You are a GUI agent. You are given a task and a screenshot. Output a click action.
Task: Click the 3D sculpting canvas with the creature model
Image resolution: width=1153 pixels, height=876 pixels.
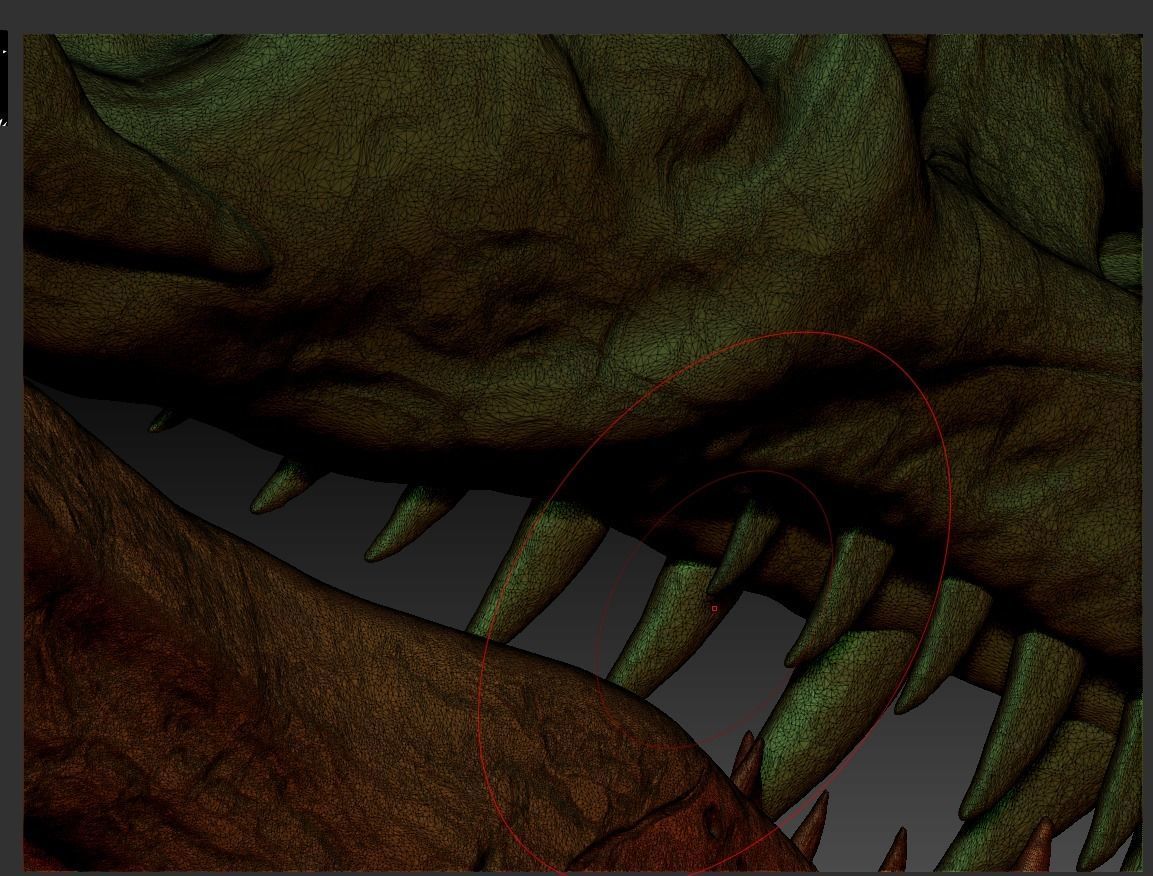coord(582,453)
